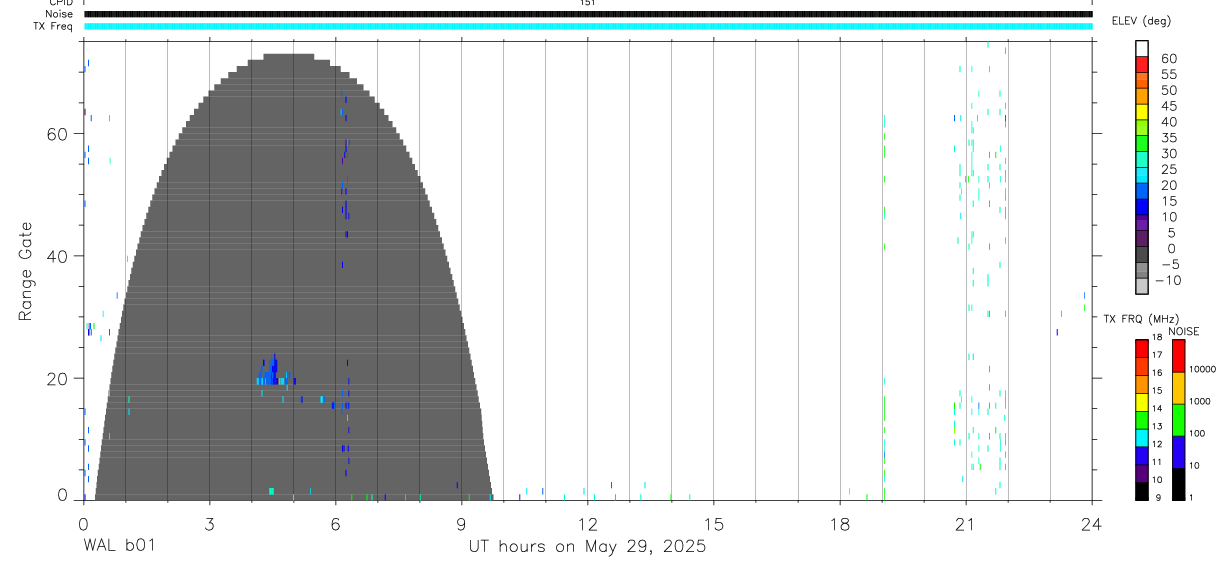Pick the lightest gray bottom ELEV swatch
The height and width of the screenshot is (567, 1228).
[1142, 286]
